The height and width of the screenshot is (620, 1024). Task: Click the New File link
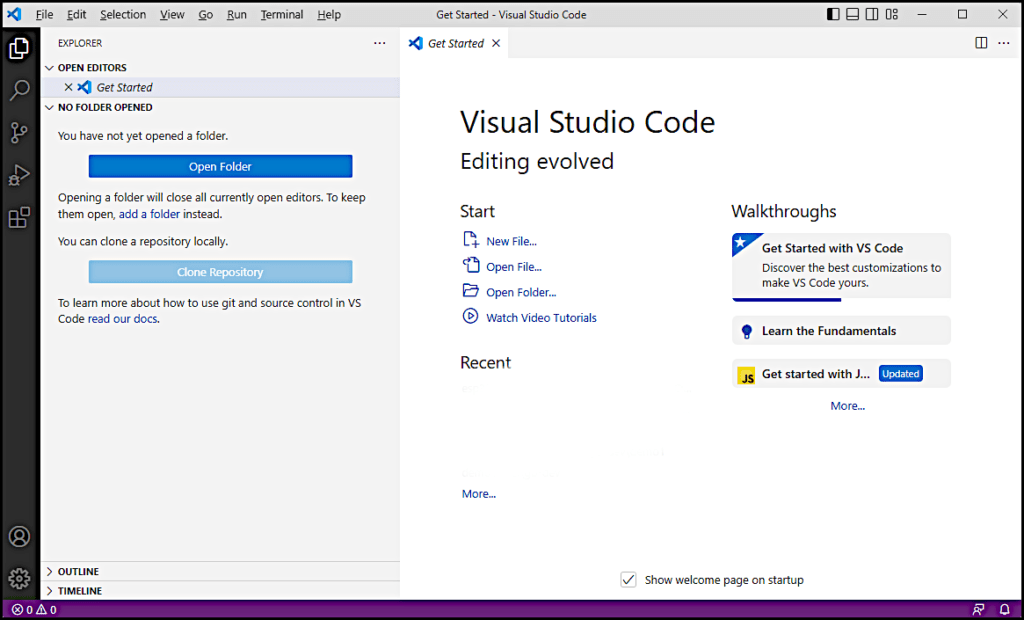click(511, 241)
